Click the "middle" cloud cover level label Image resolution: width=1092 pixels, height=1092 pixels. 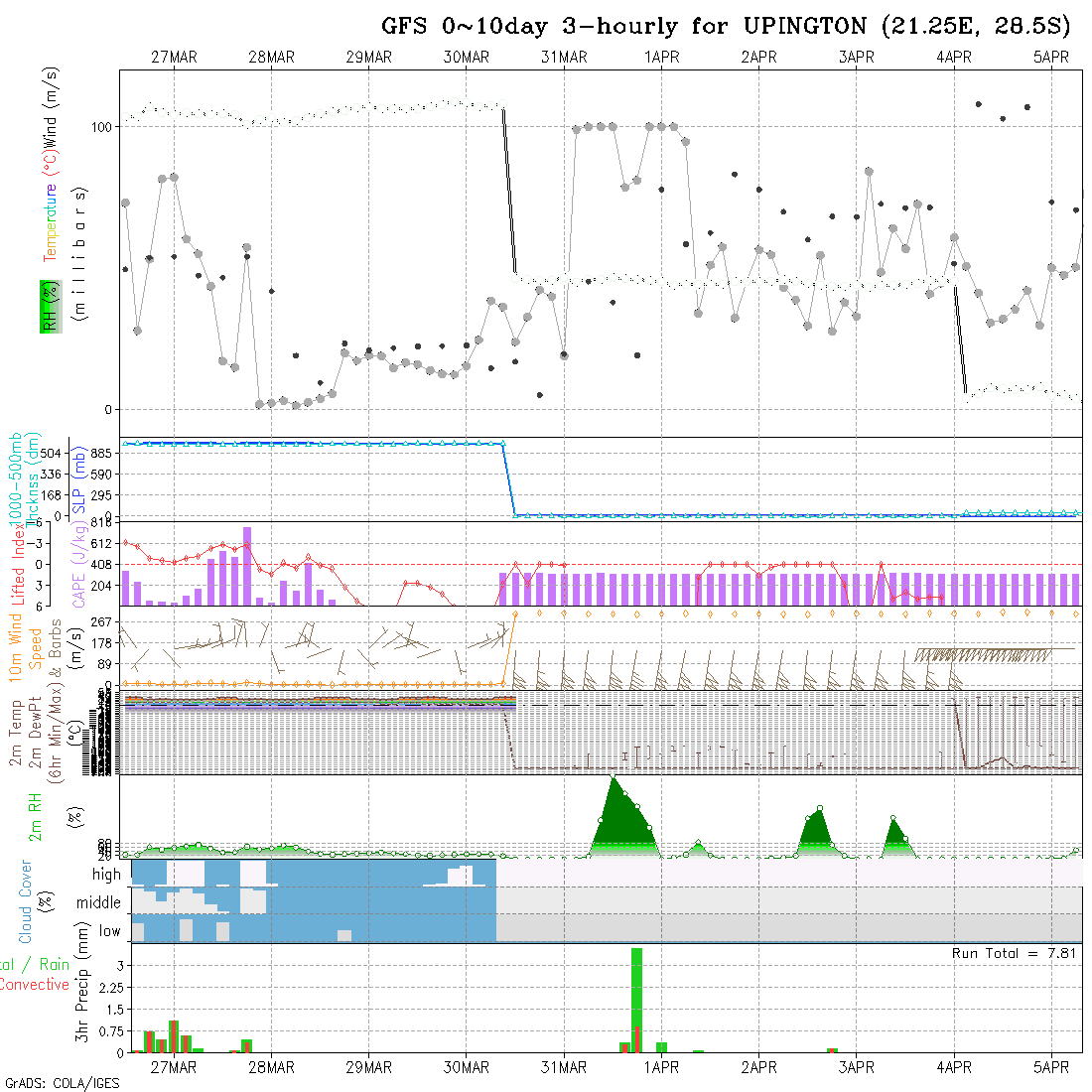point(99,902)
